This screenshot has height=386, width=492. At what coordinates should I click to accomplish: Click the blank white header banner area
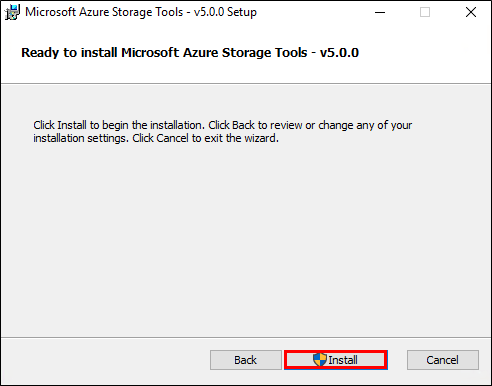[423, 53]
